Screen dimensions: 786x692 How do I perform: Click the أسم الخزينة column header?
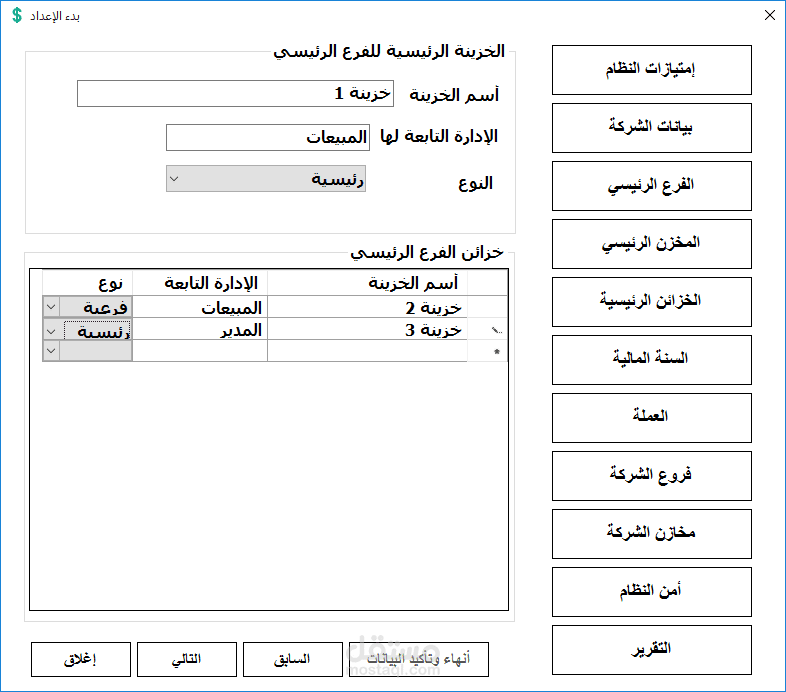367,283
